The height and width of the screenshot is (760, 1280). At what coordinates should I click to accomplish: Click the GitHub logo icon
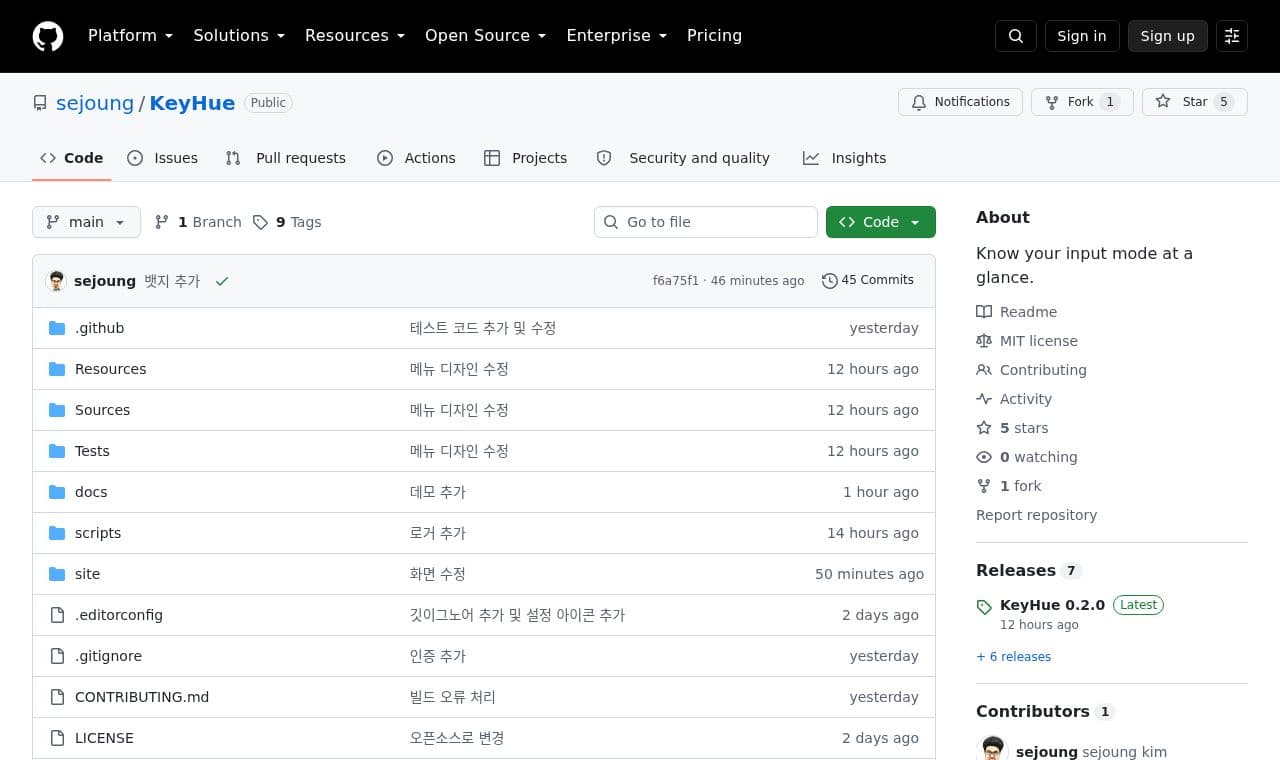48,36
